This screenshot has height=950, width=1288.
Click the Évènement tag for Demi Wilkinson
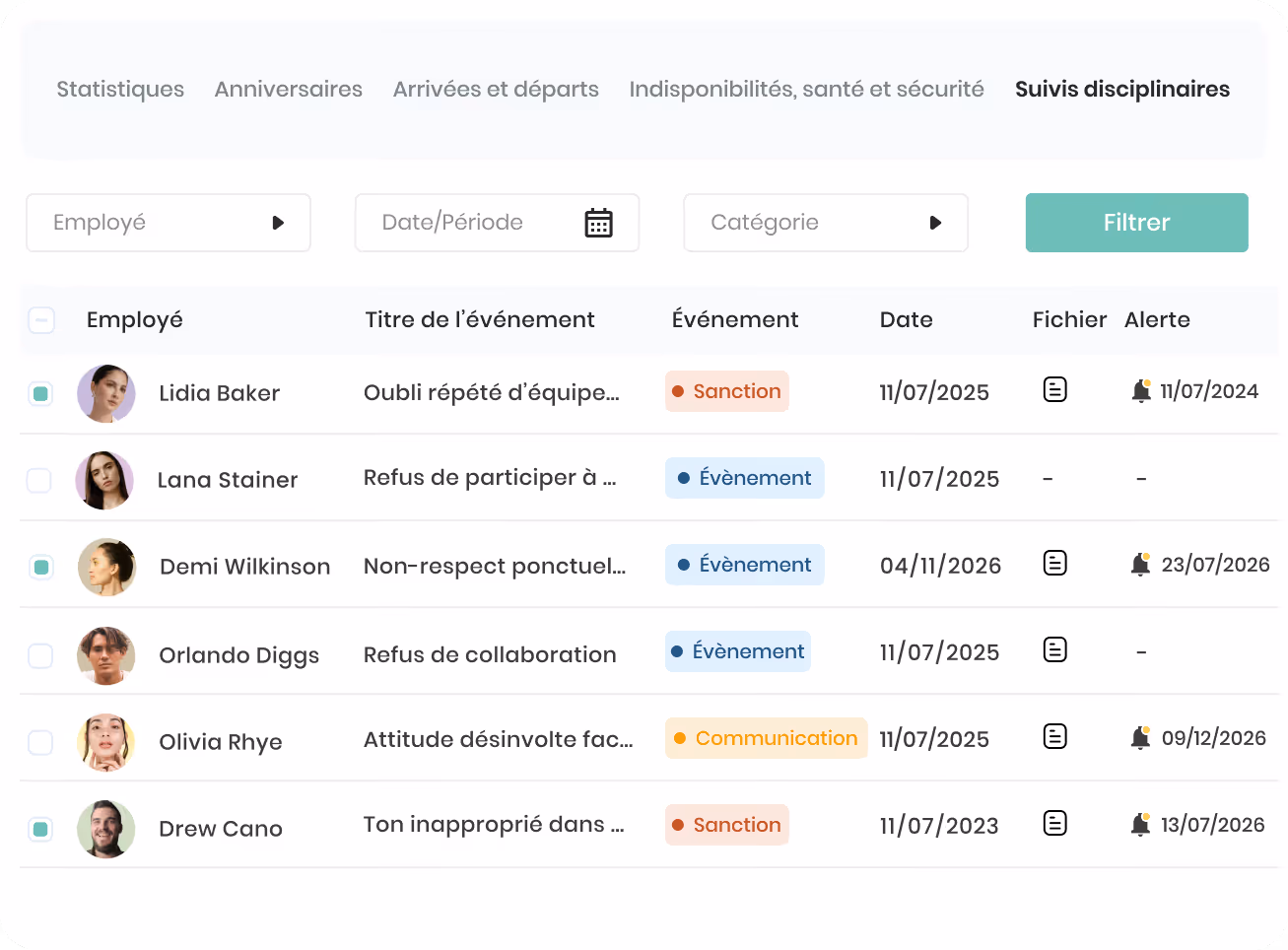click(x=745, y=565)
